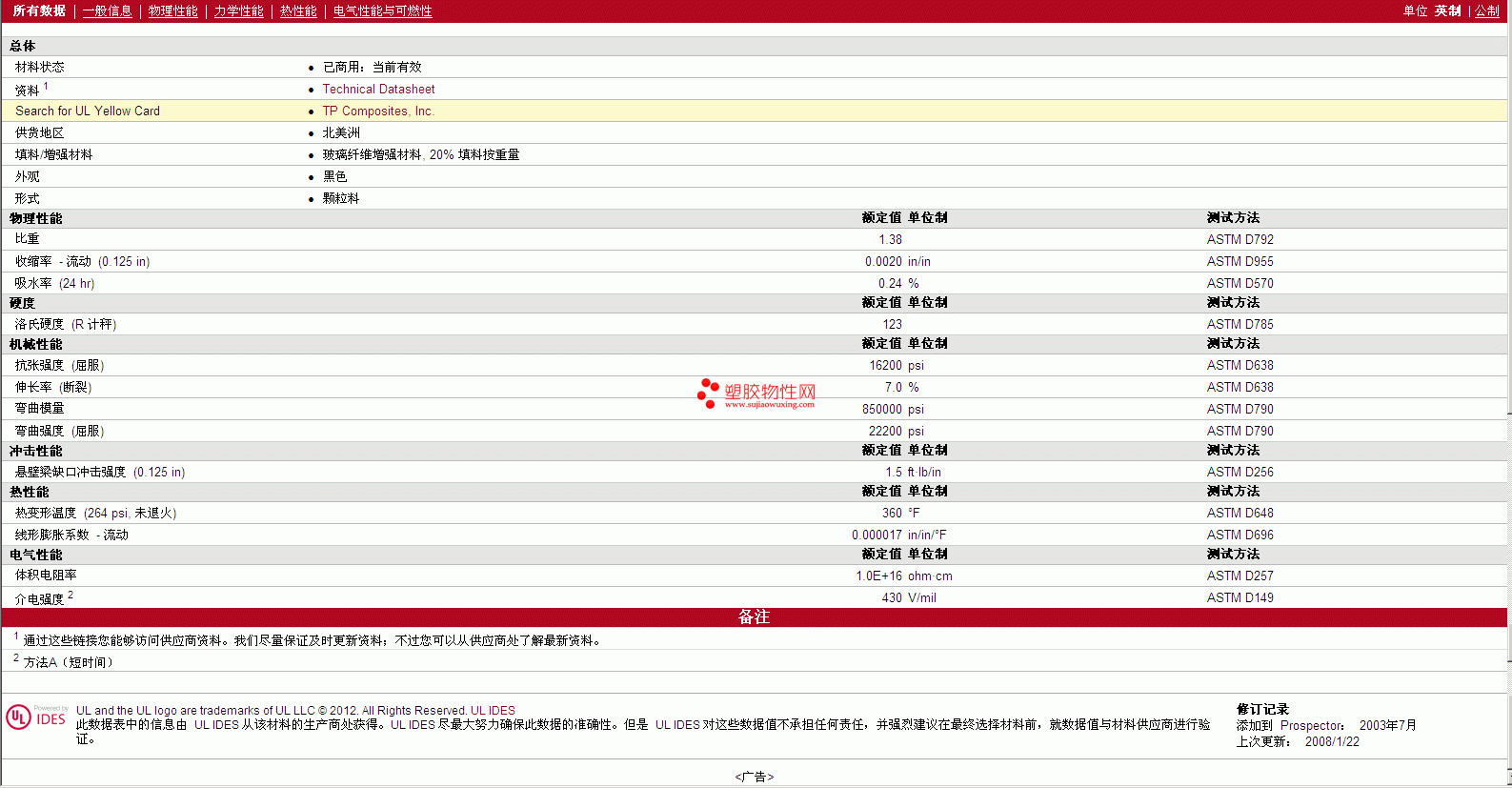Select 北美洲 availability value
The image size is (1512, 788).
pyautogui.click(x=341, y=132)
